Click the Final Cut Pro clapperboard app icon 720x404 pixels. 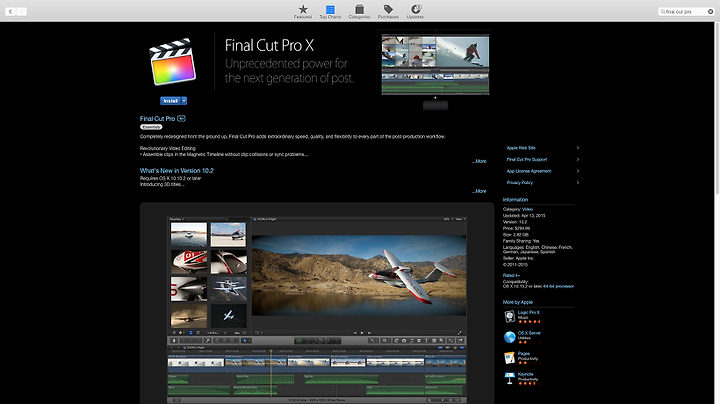173,62
